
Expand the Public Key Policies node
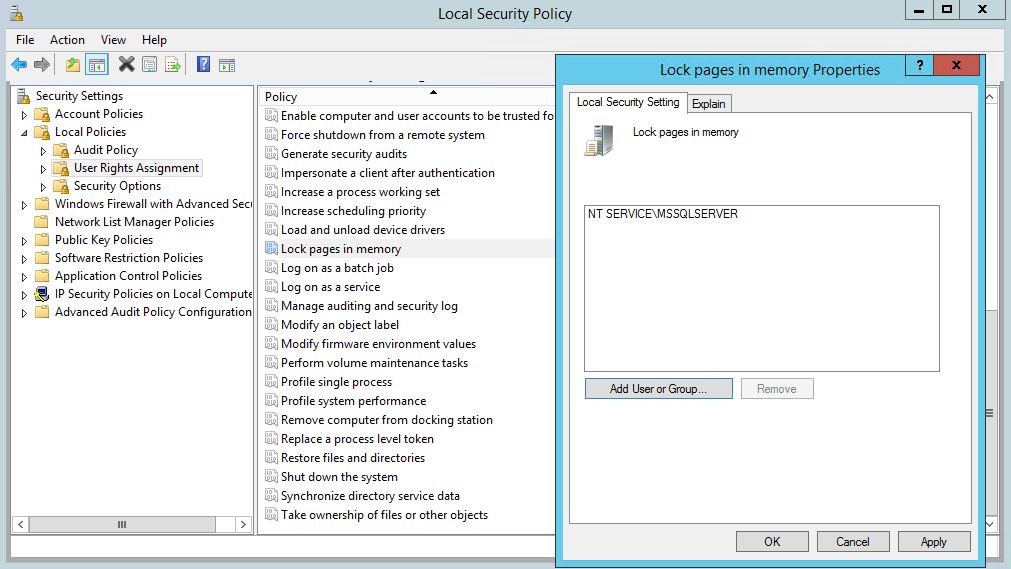point(25,241)
